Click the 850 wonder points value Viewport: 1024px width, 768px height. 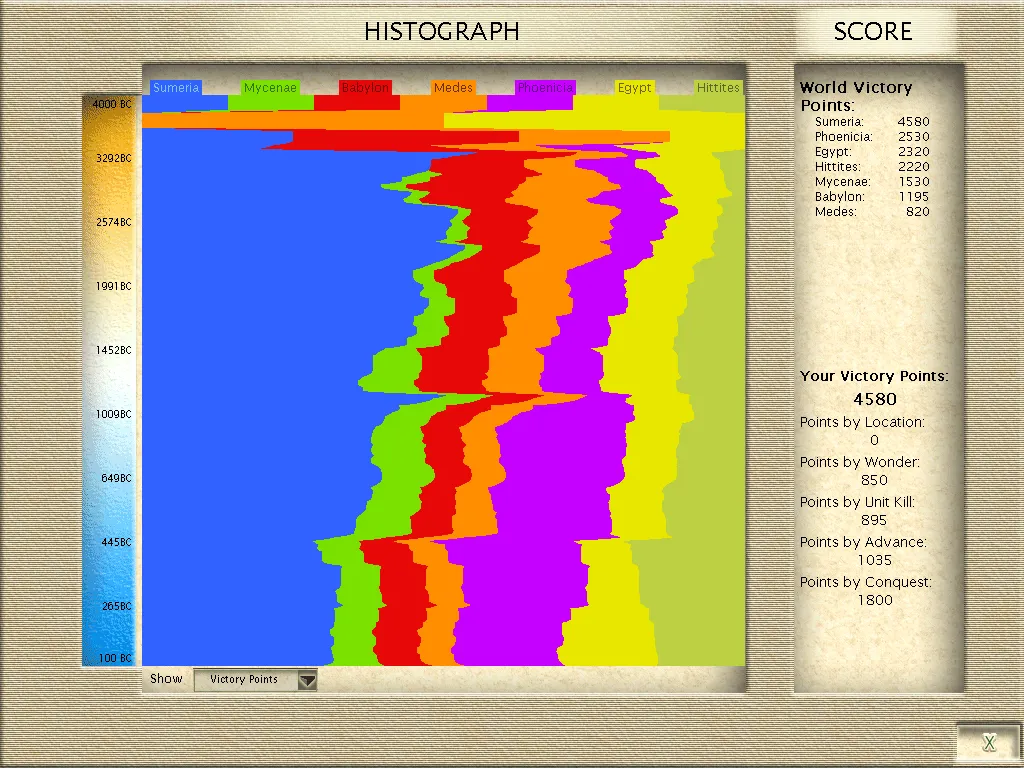click(874, 481)
